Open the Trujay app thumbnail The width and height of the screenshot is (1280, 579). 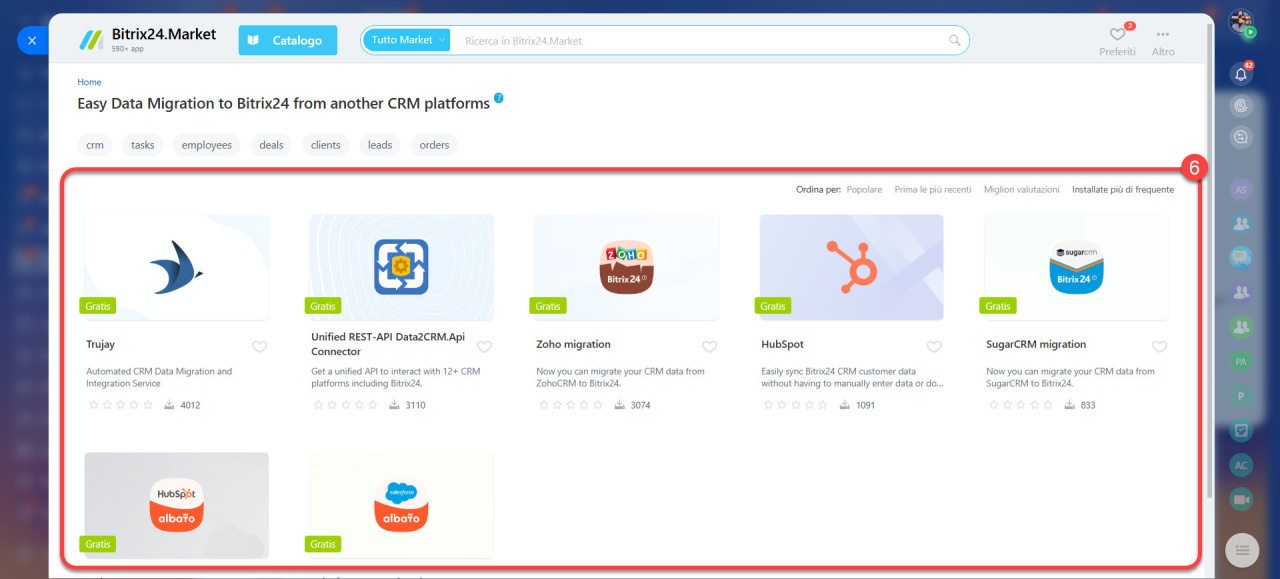click(177, 267)
